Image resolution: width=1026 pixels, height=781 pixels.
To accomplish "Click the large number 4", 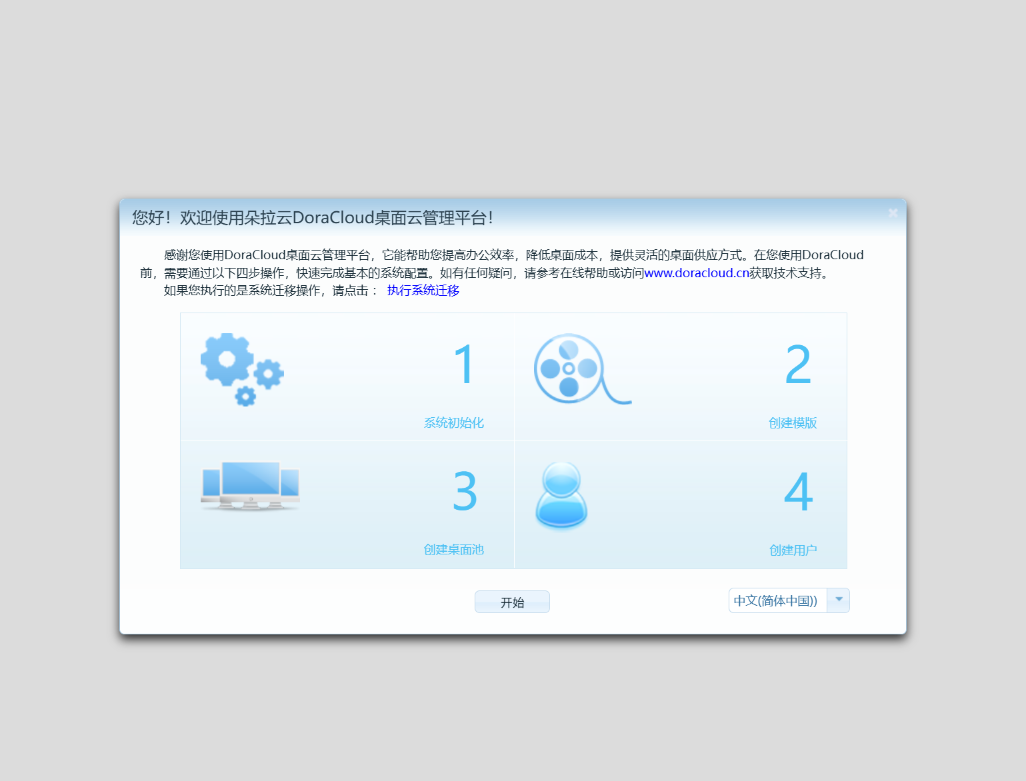I will coord(798,491).
